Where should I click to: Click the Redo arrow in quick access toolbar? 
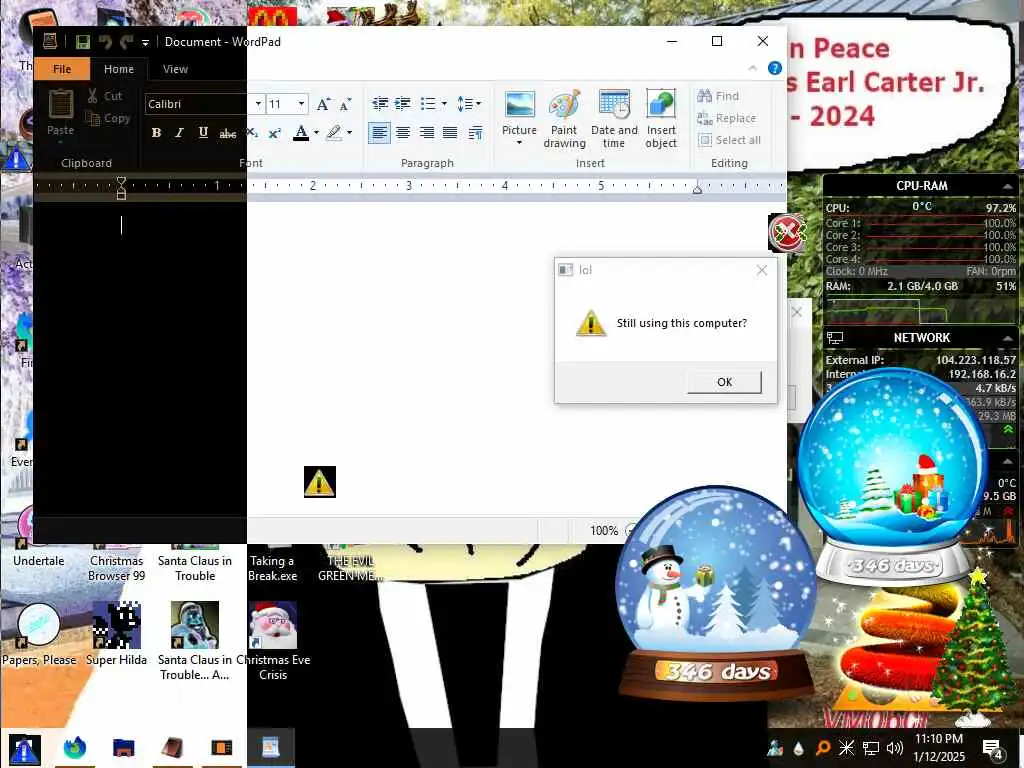tap(126, 42)
